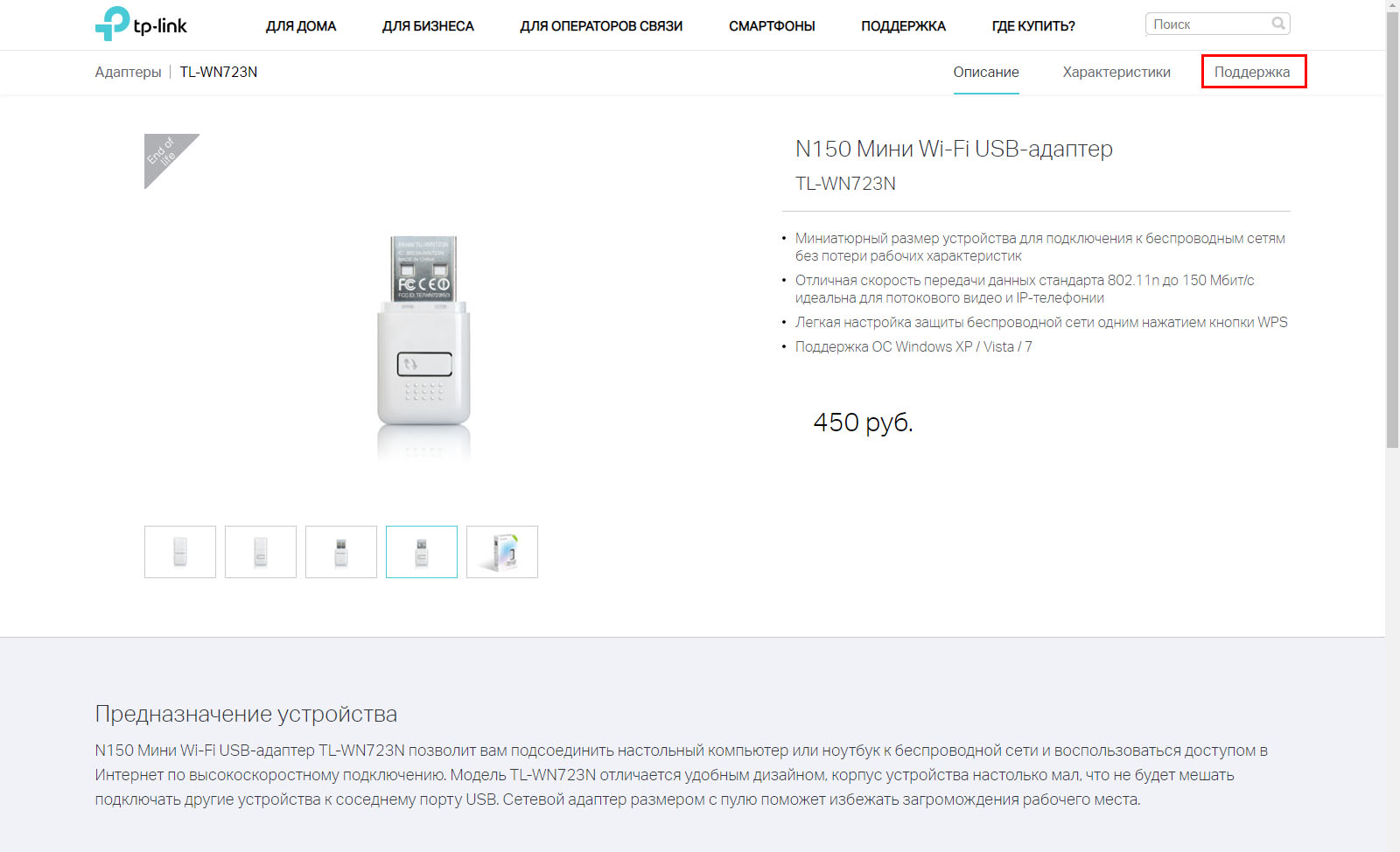Switch to the Описание tab
1400x852 pixels.
point(986,72)
